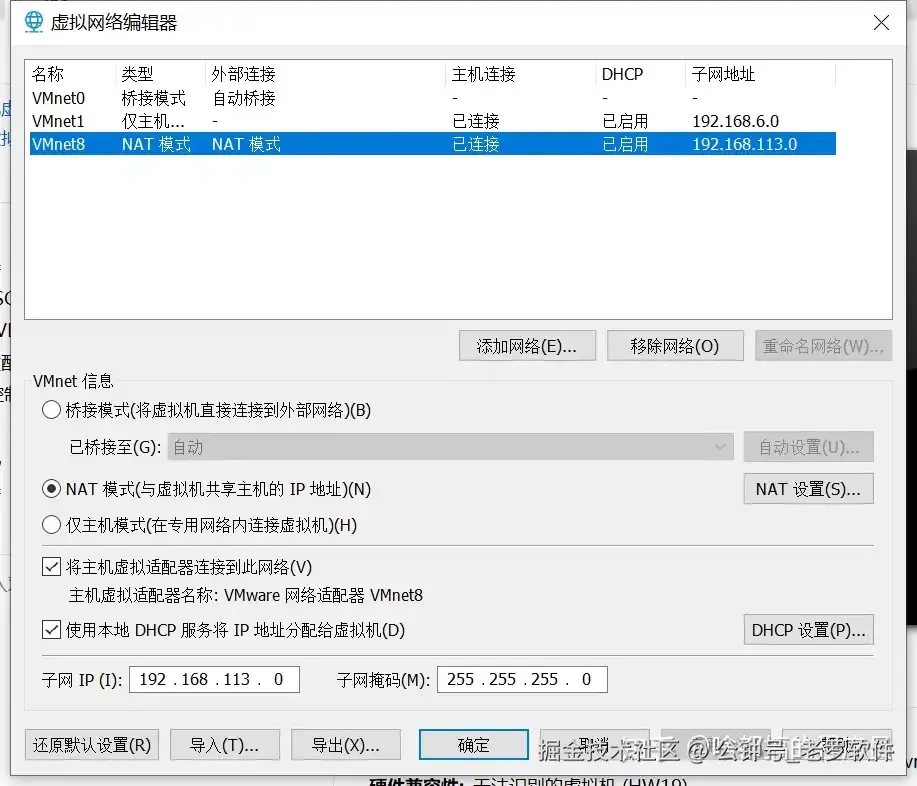Open NAT 设置(S)... dialog
The width and height of the screenshot is (917, 786).
(x=809, y=488)
